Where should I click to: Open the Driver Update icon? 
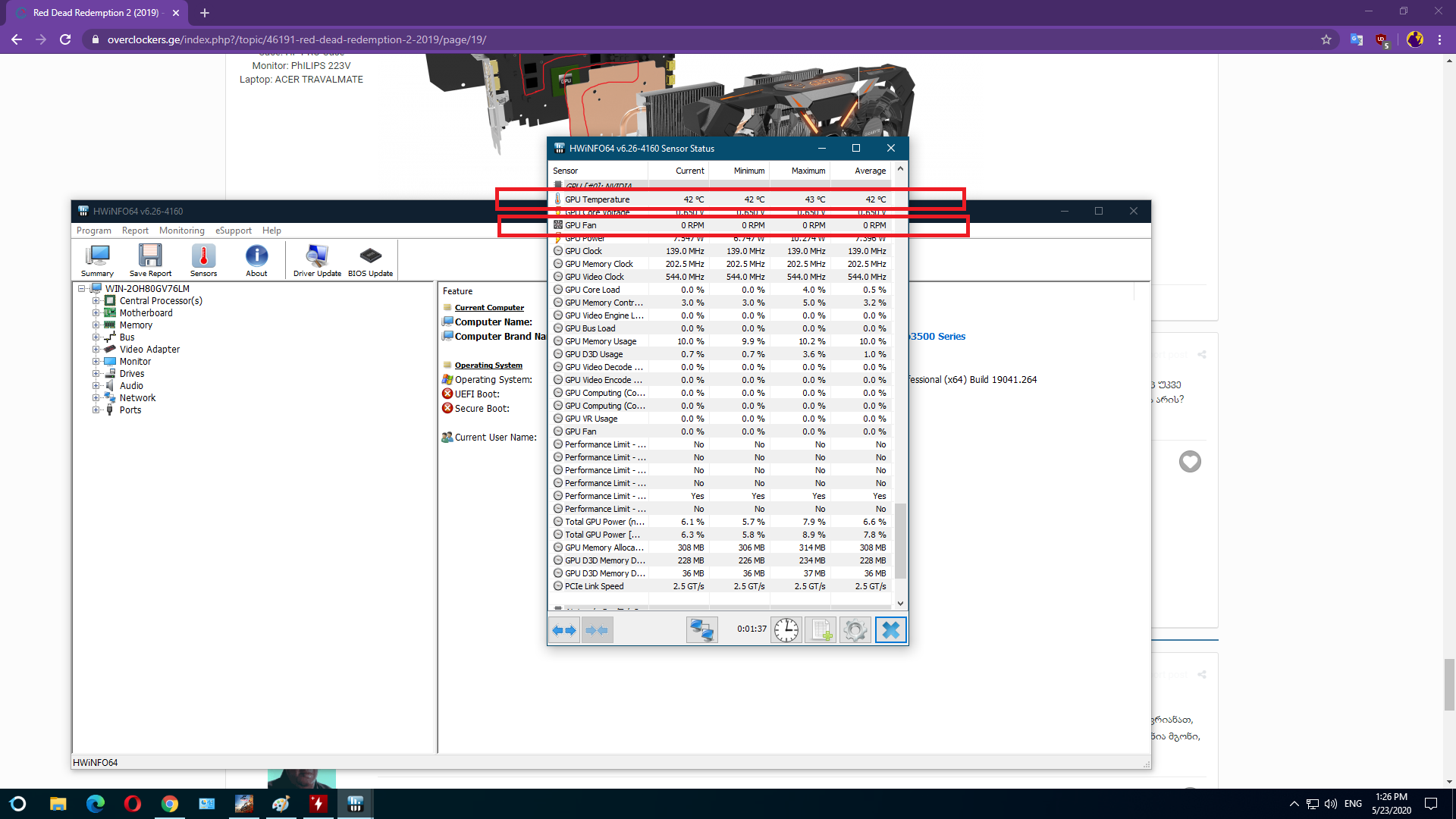click(317, 260)
